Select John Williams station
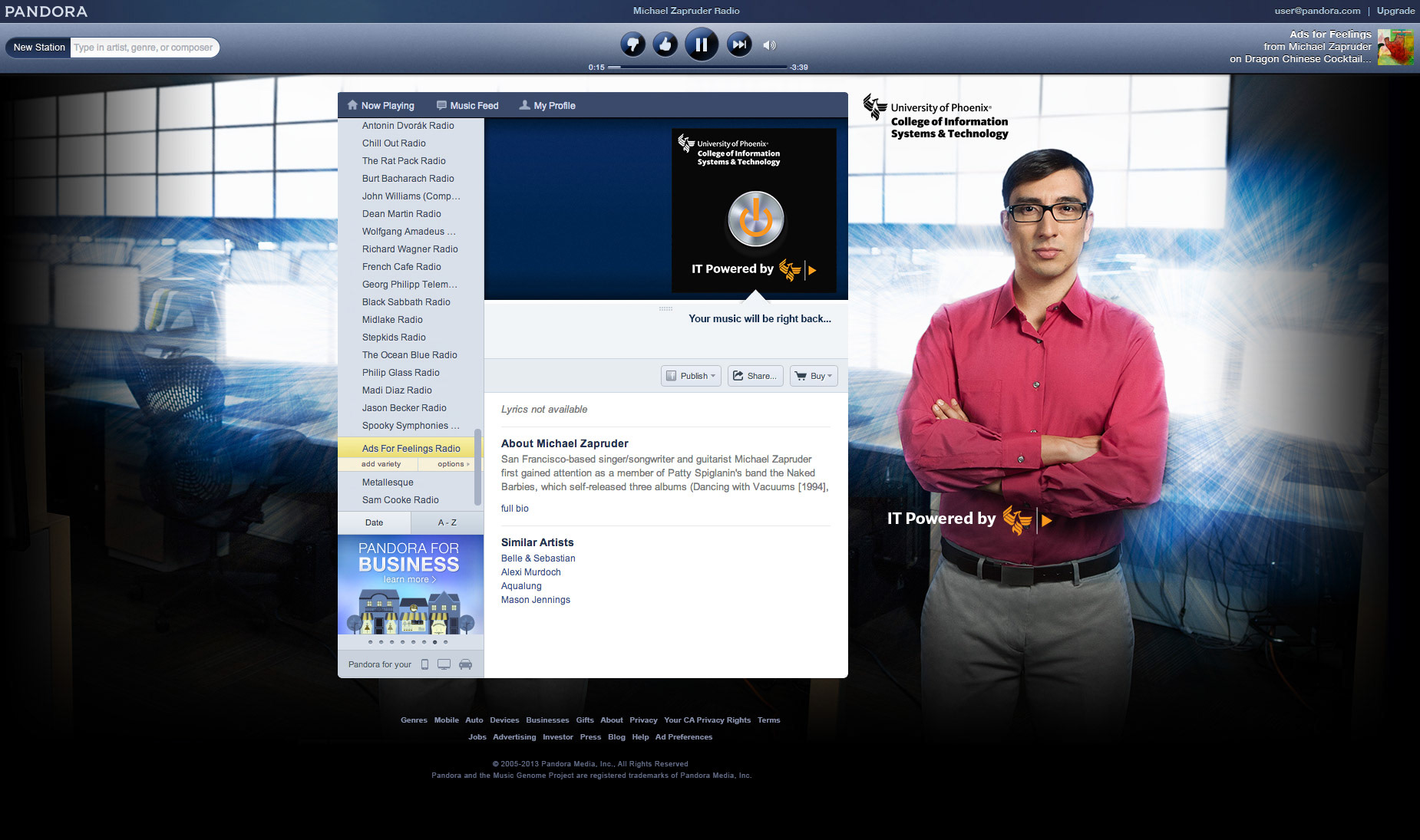This screenshot has width=1420, height=840. point(411,196)
